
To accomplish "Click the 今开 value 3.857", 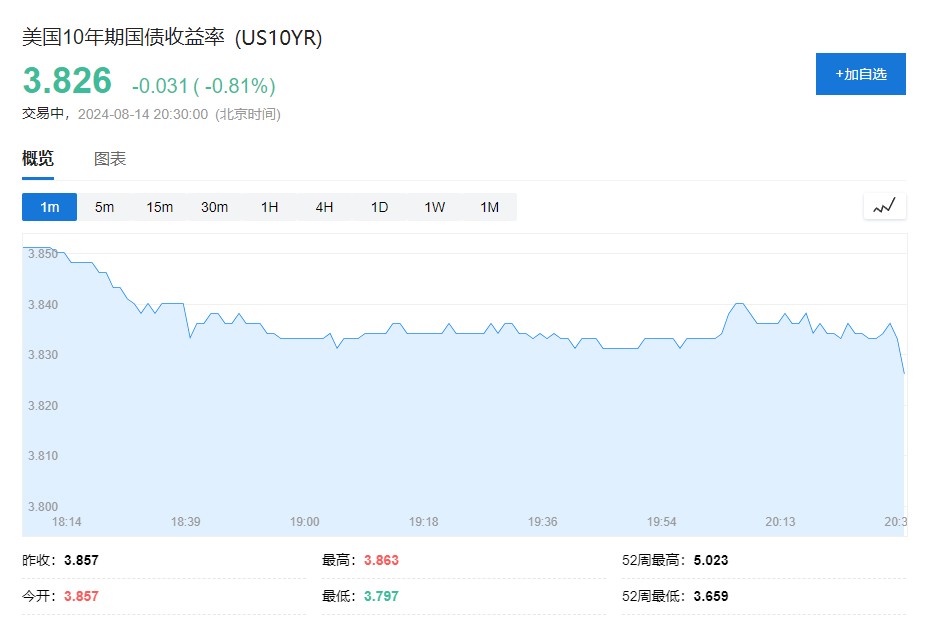I will point(81,596).
